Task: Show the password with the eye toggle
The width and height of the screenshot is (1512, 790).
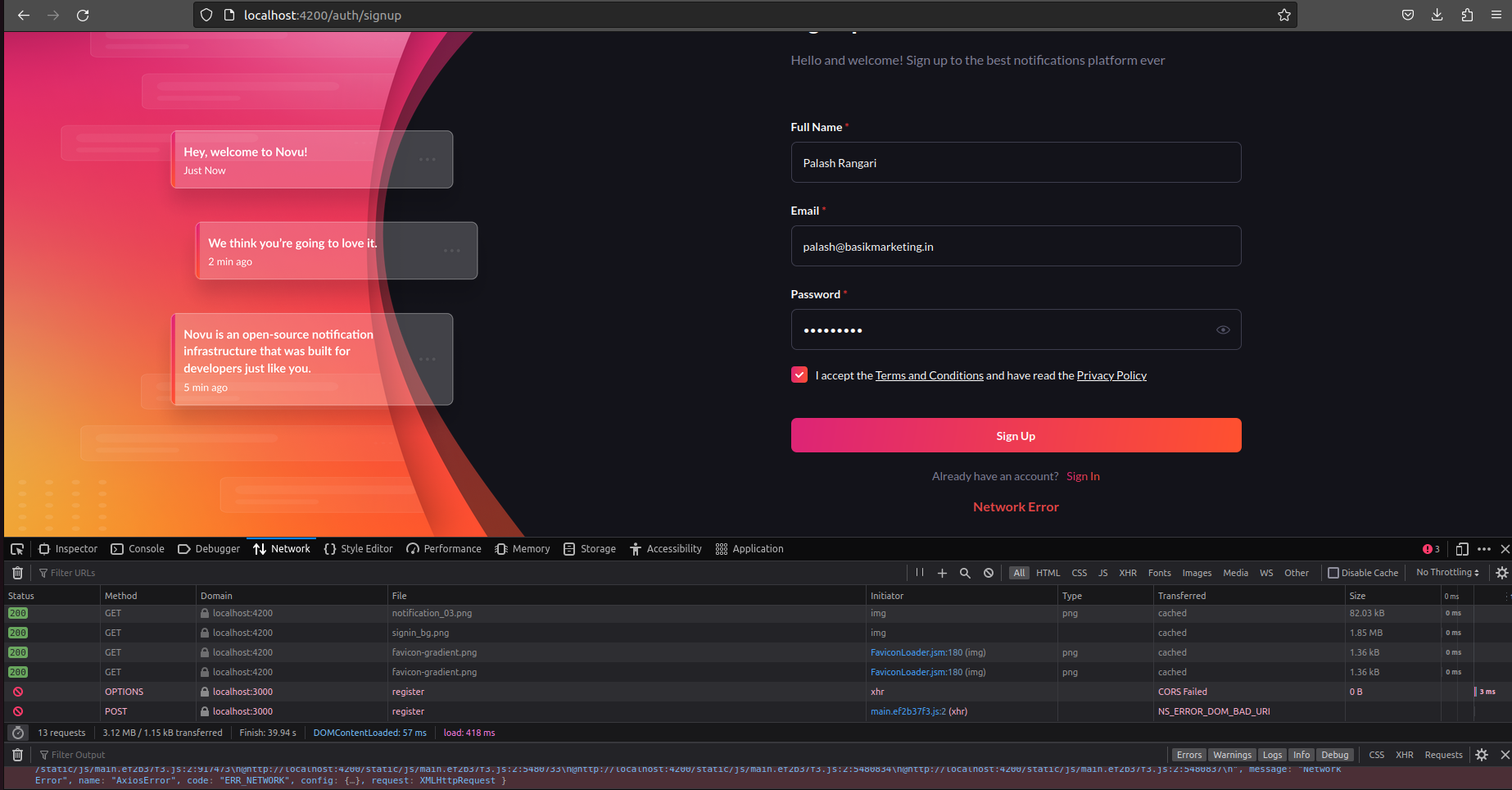Action: (x=1223, y=329)
